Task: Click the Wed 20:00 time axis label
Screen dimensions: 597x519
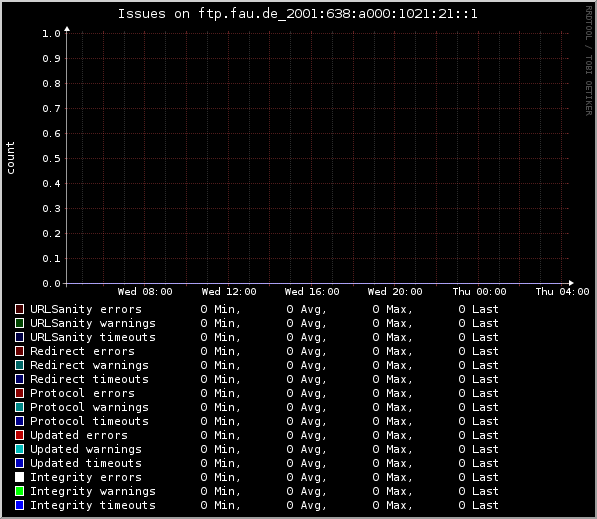Action: 395,292
